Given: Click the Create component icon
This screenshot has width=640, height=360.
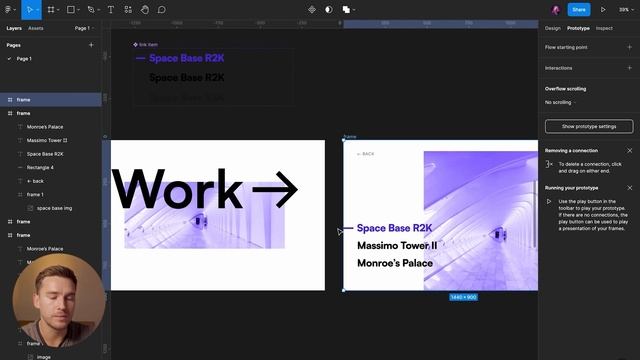Looking at the screenshot, I should click(x=312, y=9).
